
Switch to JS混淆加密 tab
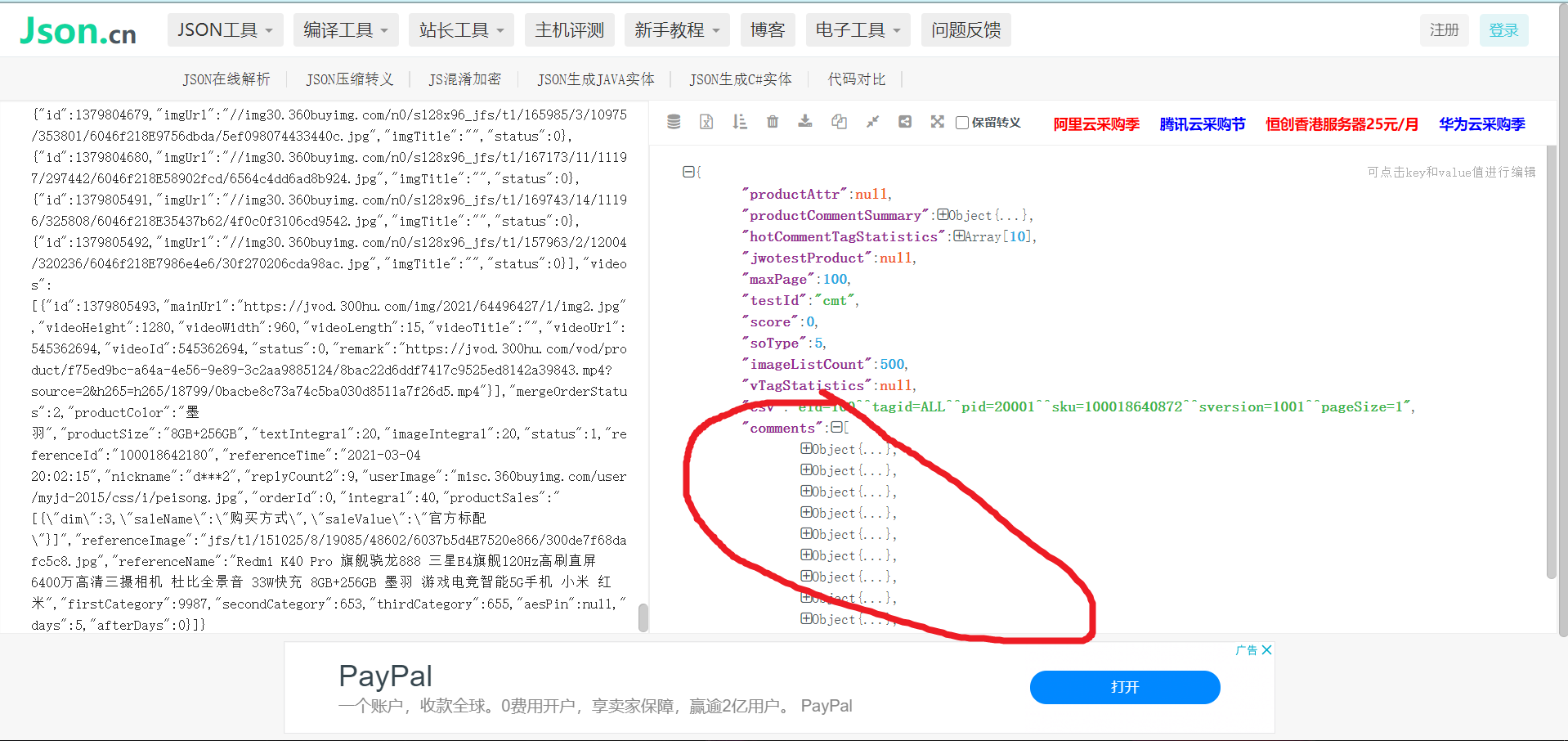[464, 79]
